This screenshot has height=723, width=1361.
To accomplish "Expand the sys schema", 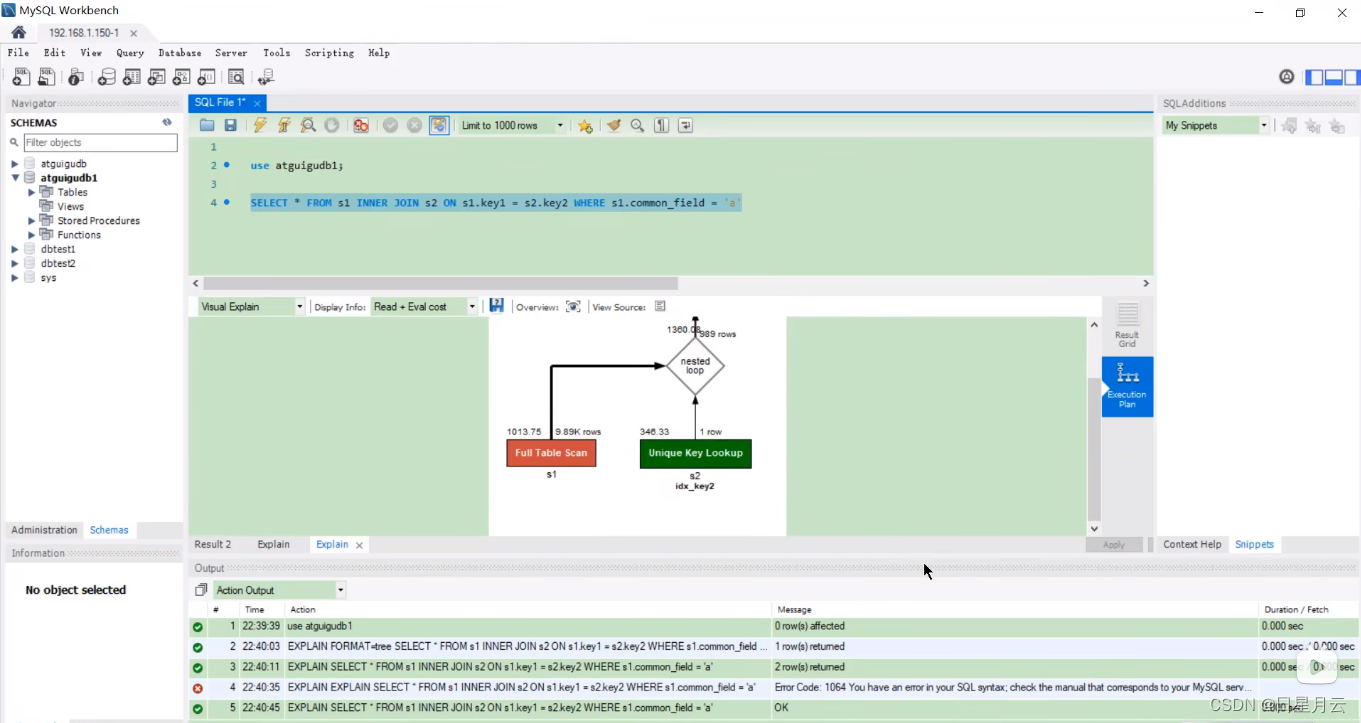I will 15,278.
